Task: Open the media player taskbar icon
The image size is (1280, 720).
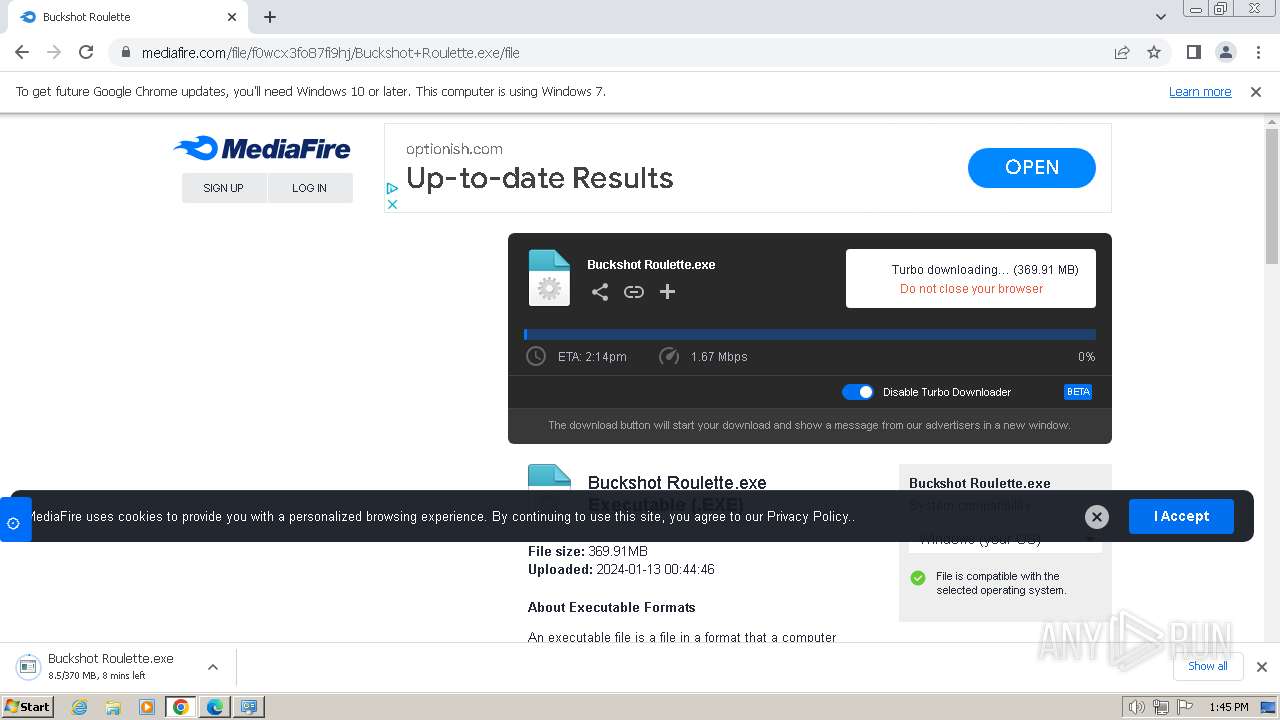Action: tap(147, 707)
